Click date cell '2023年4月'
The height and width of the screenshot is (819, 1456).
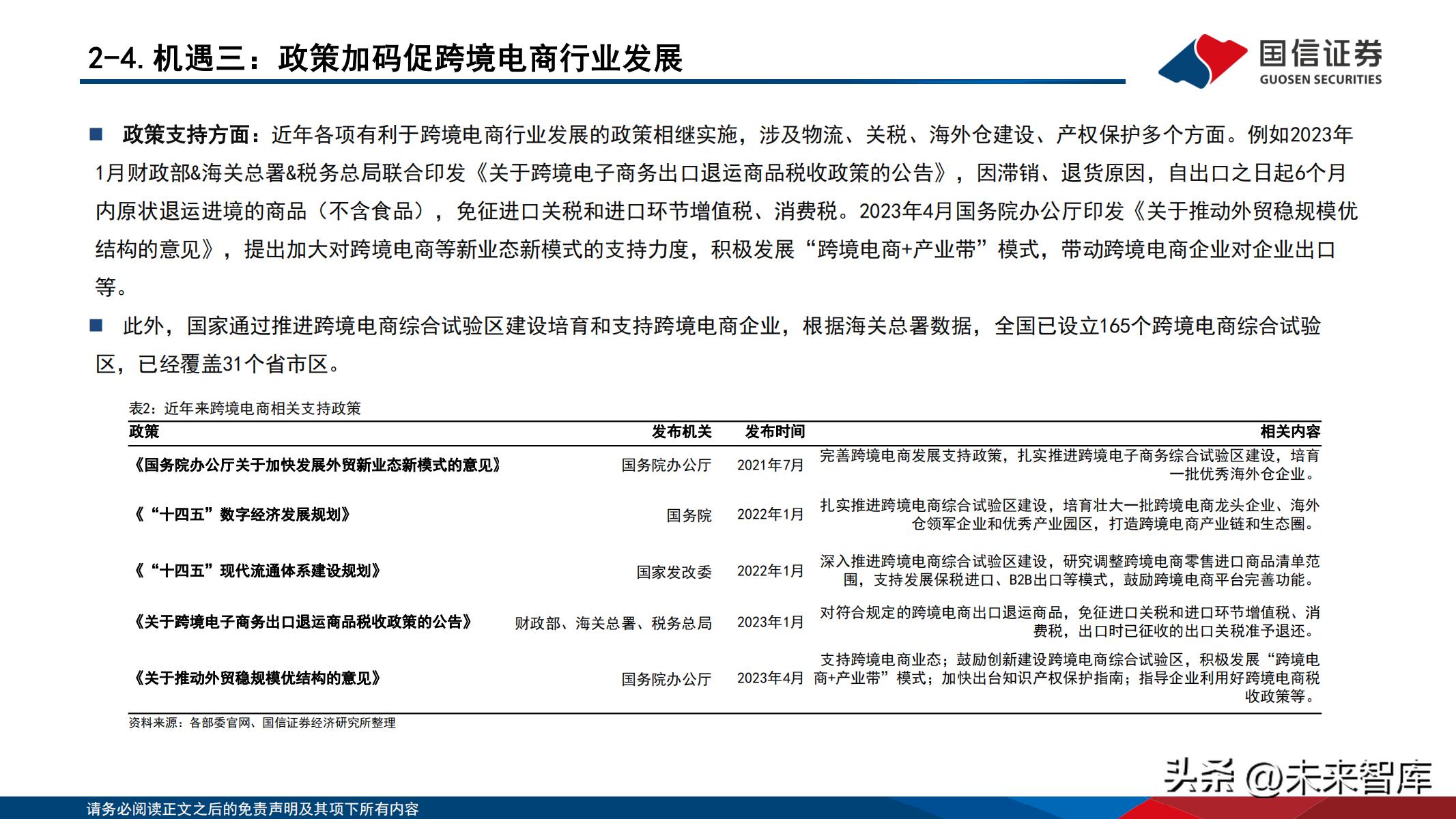click(771, 678)
